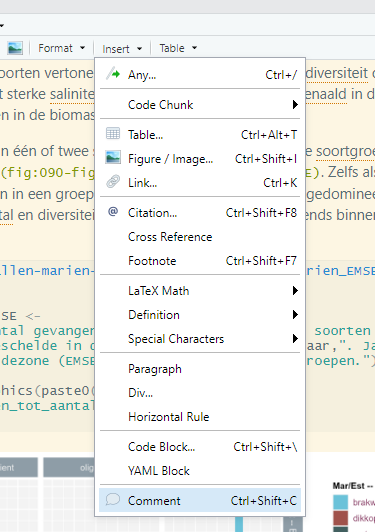Click the Link chain icon
Viewport: 375px width, 532px height.
(113, 182)
